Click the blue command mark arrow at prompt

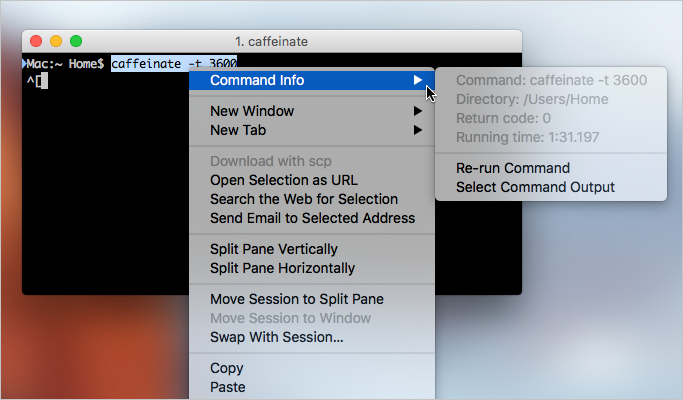(x=24, y=64)
